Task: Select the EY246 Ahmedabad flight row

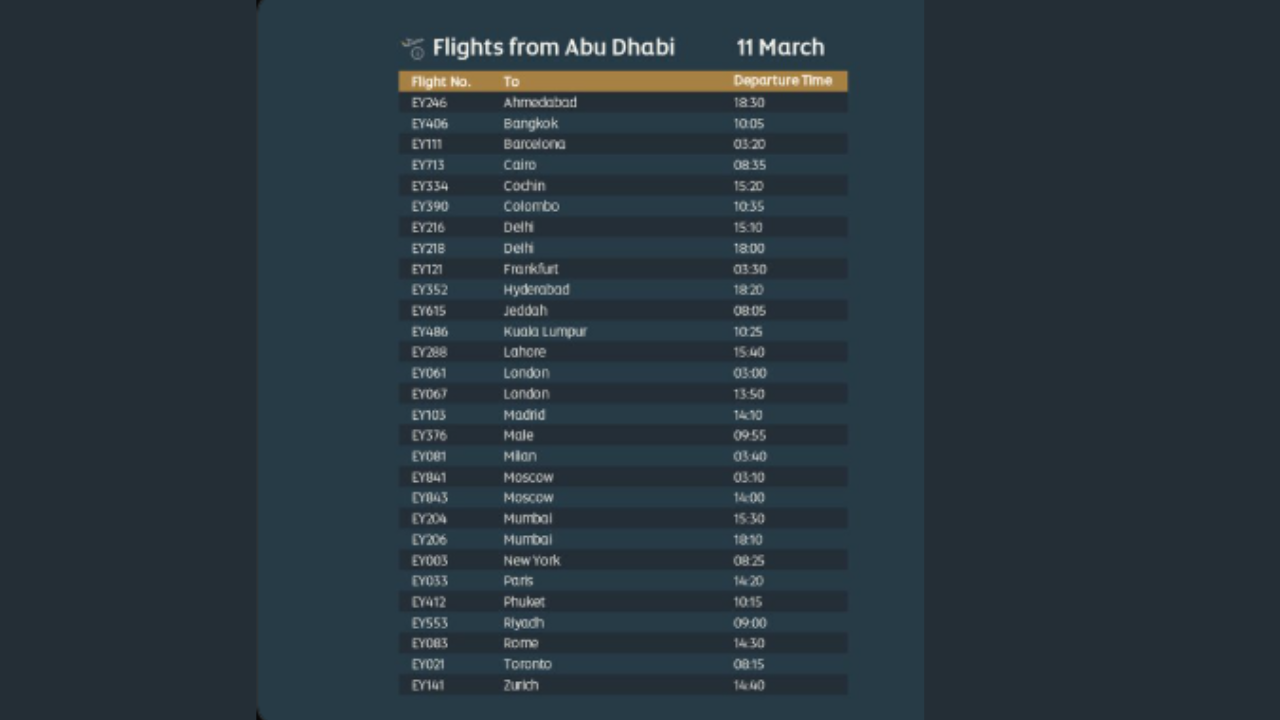Action: click(622, 103)
